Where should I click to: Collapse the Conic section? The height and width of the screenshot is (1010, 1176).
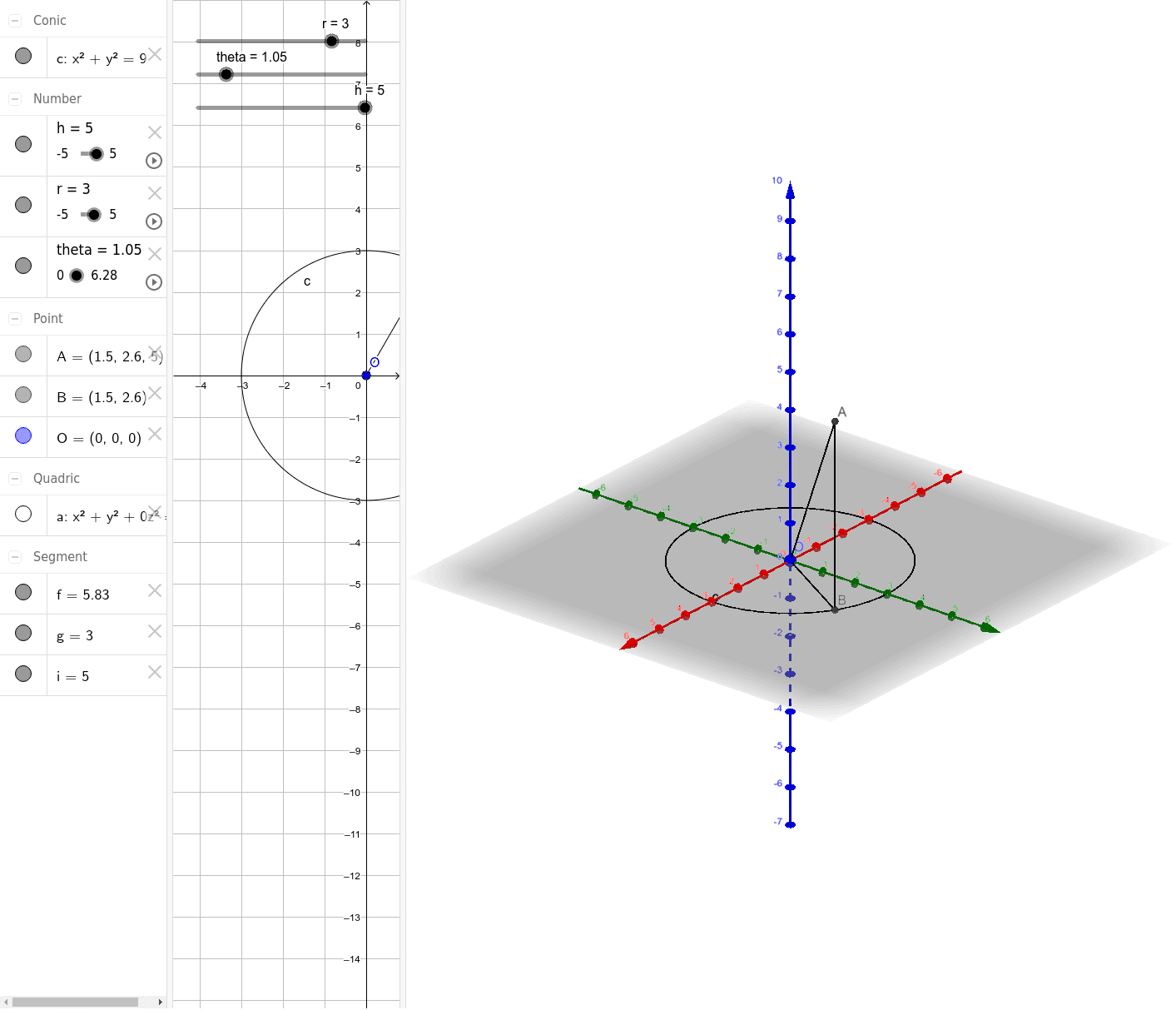pyautogui.click(x=14, y=19)
